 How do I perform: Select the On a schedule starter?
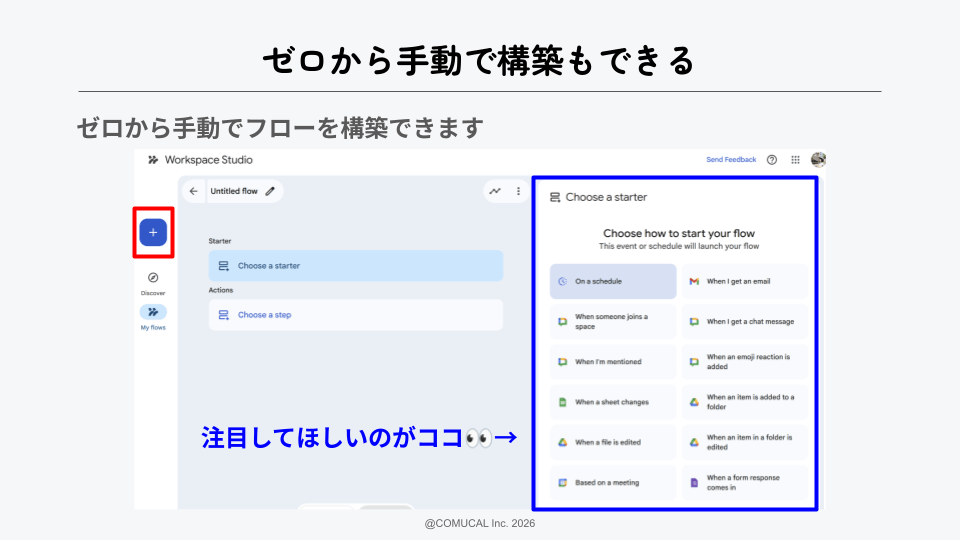pos(613,282)
